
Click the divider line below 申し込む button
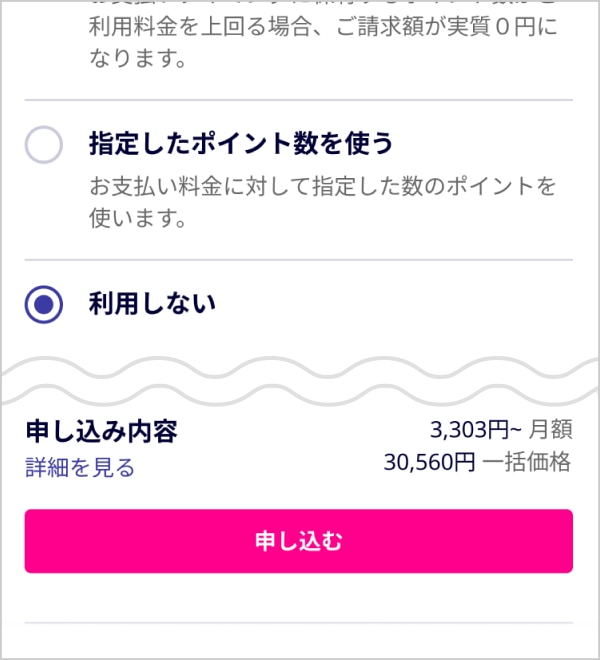(298, 623)
